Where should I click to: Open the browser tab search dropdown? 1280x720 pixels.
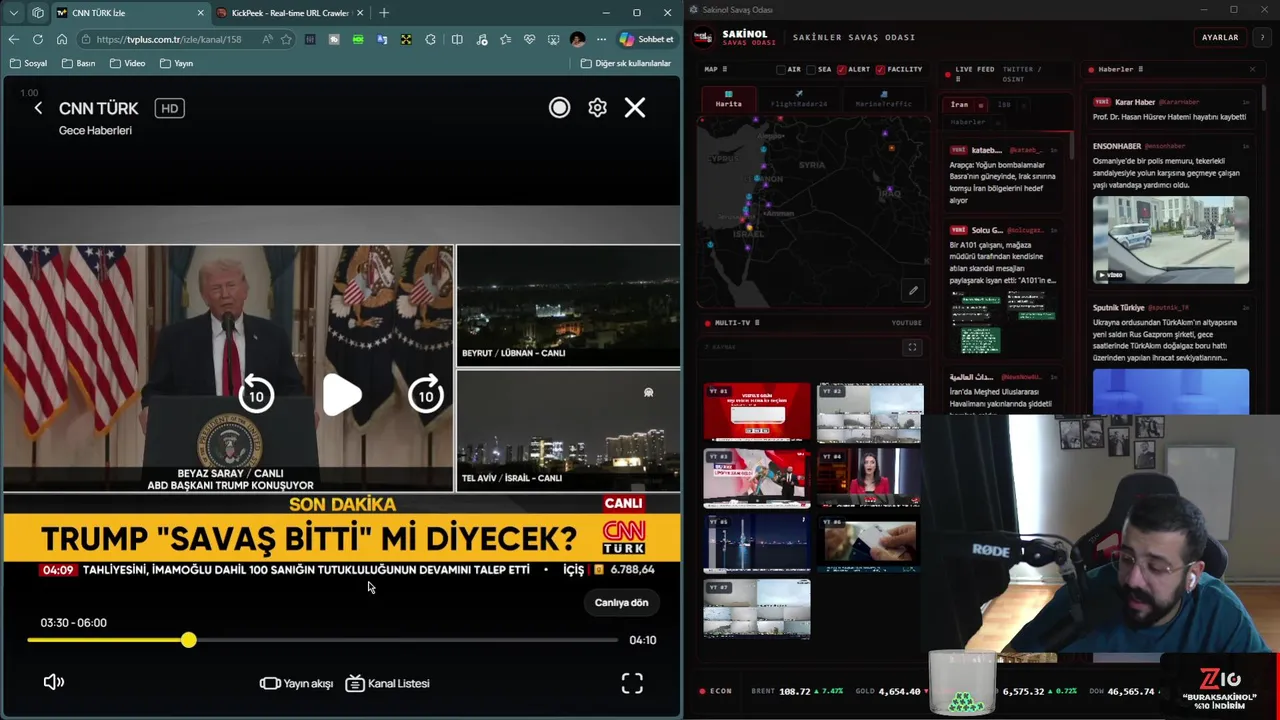[14, 13]
